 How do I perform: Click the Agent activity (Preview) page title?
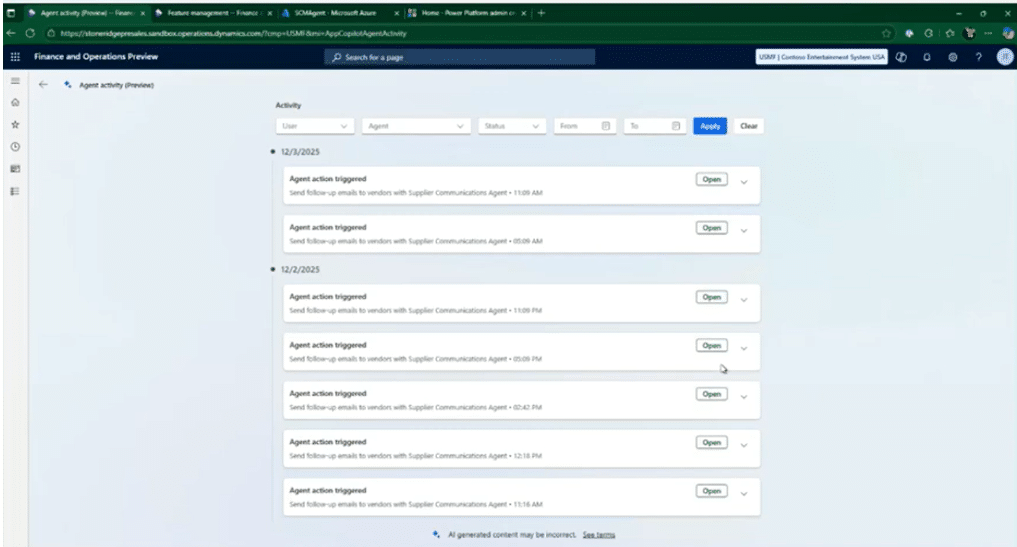point(116,85)
